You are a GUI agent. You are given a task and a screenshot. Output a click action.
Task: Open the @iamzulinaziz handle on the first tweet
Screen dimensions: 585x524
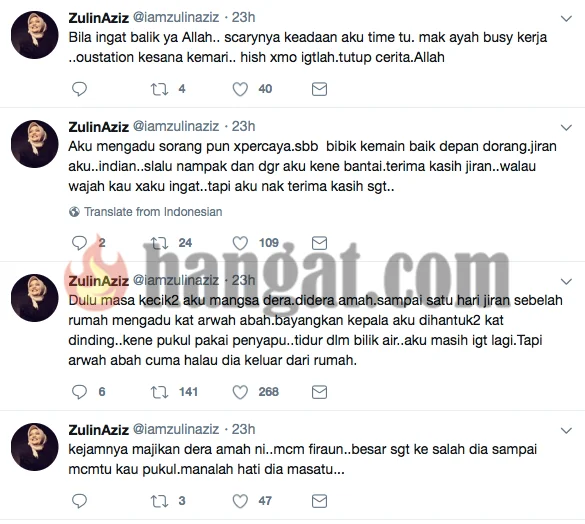176,17
